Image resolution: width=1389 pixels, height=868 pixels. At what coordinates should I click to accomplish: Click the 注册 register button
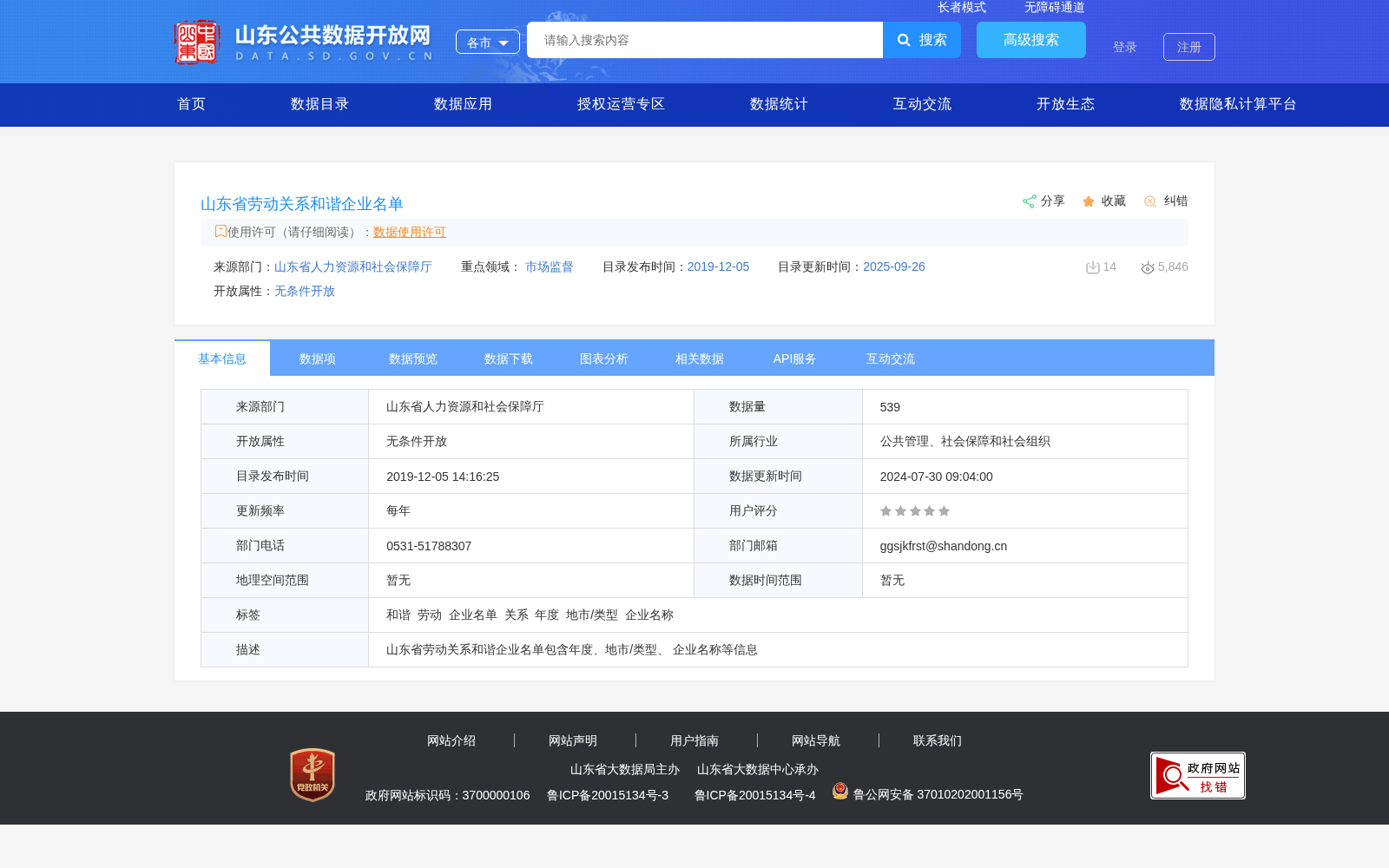pos(1189,47)
